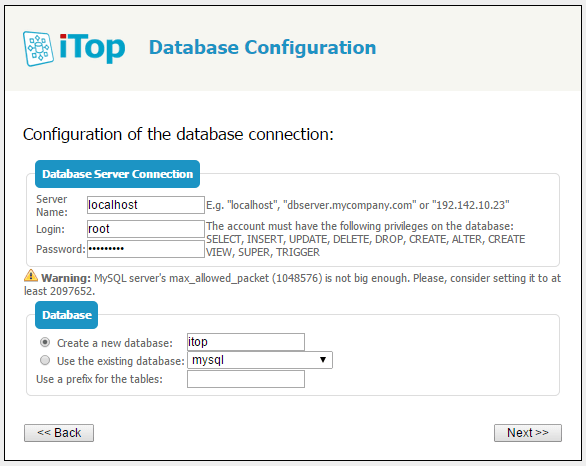Click the 'Create a new database:' label
This screenshot has width=586, height=466.
115,343
